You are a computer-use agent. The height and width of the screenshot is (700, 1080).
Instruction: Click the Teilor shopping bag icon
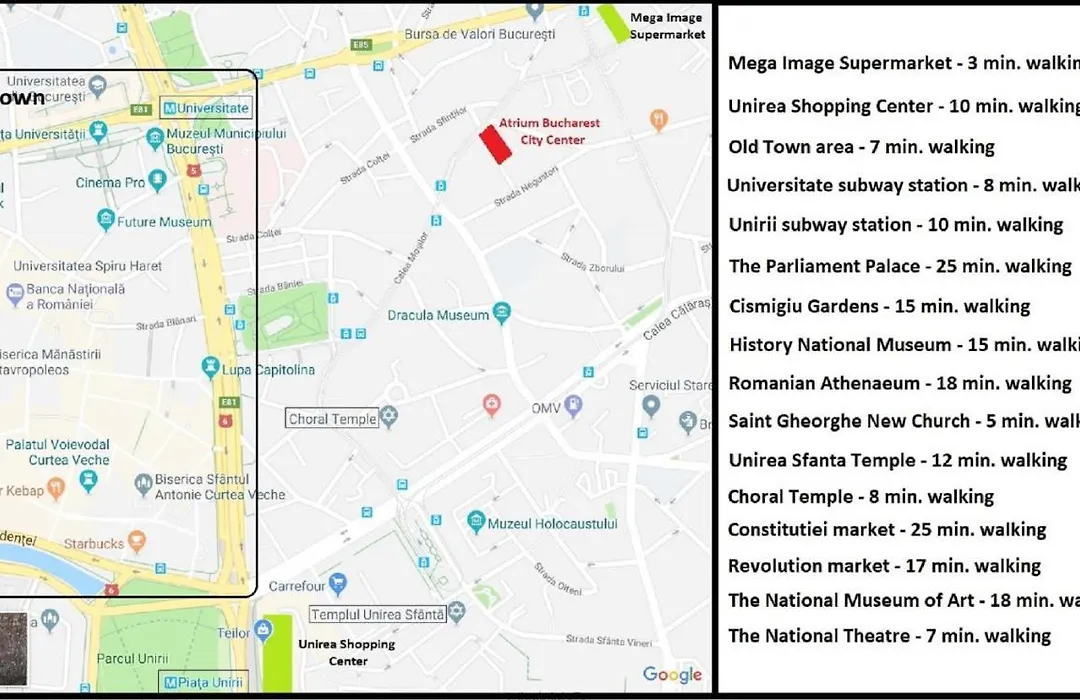tap(263, 628)
